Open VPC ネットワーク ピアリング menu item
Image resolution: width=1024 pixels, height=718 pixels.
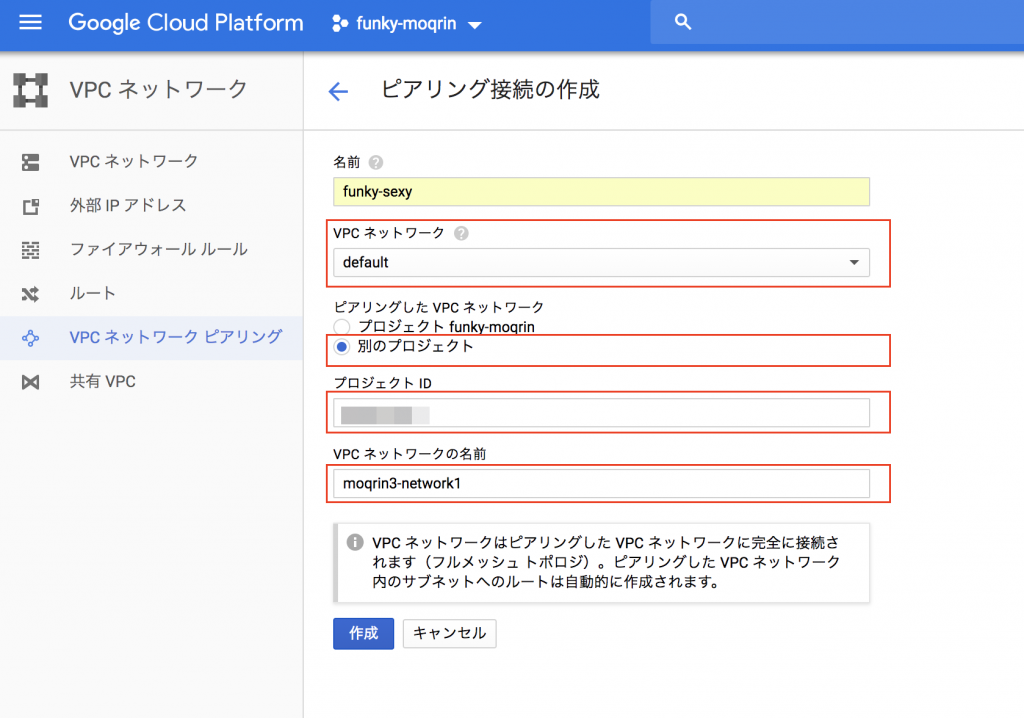tap(175, 337)
